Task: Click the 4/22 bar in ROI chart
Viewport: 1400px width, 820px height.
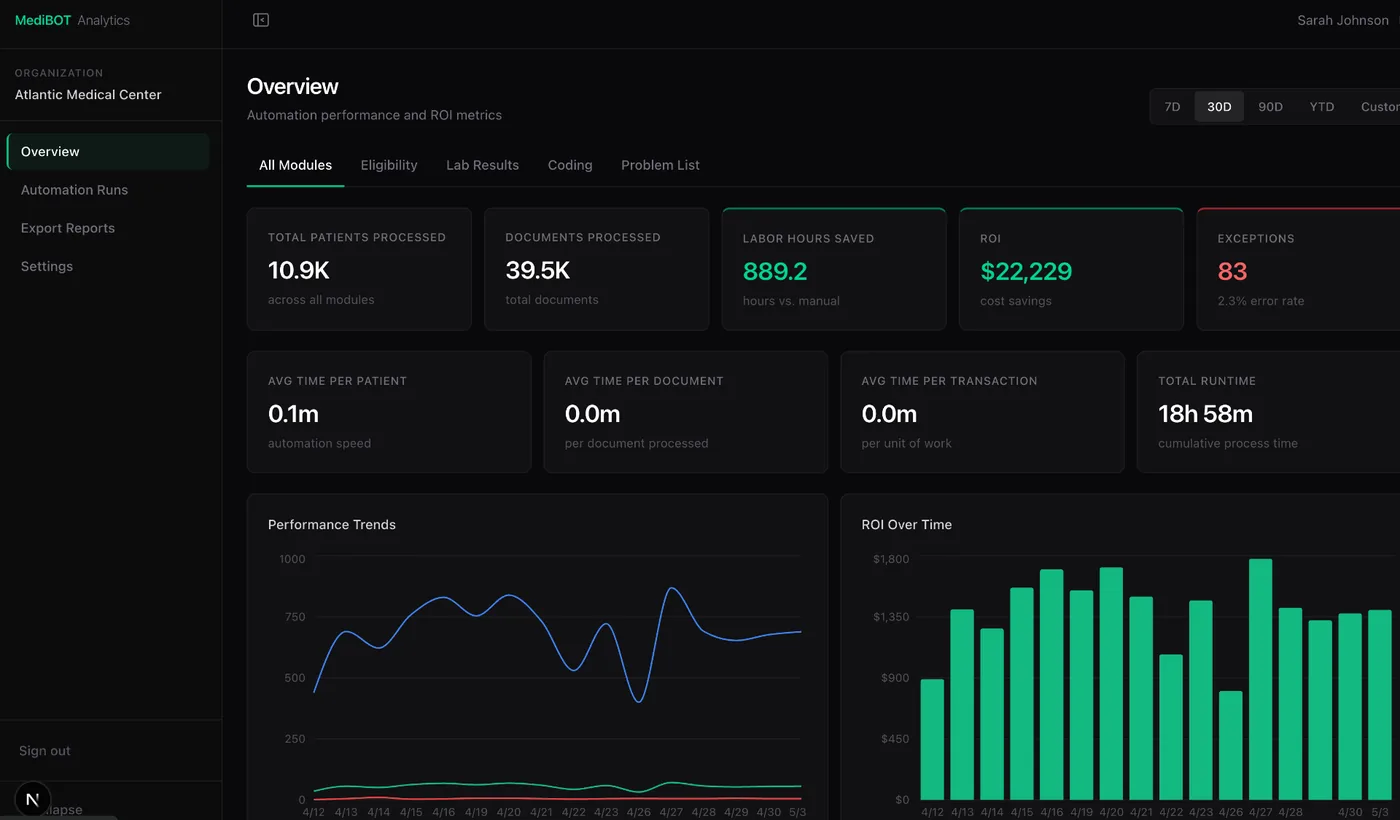Action: pyautogui.click(x=1171, y=727)
